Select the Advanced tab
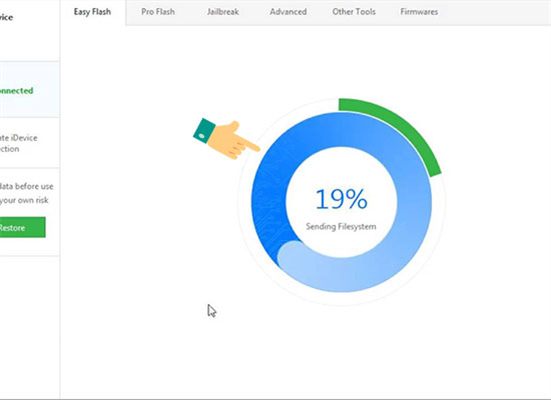551x400 pixels. (x=288, y=12)
